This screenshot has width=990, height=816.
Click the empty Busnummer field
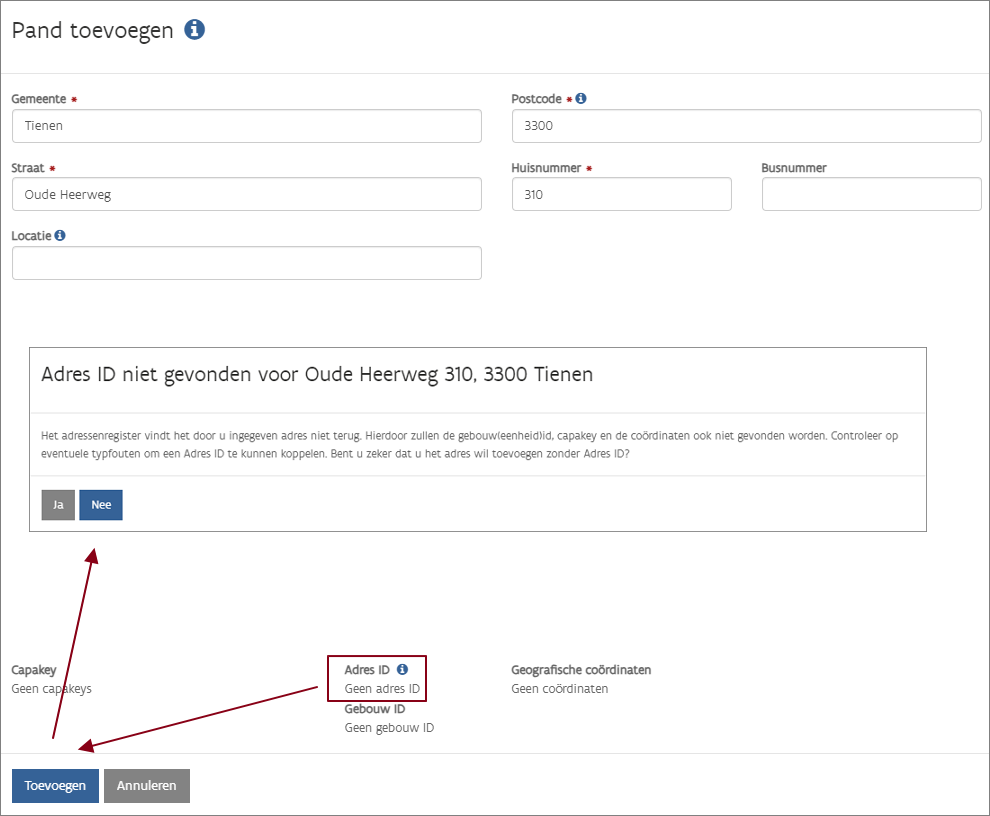click(871, 195)
